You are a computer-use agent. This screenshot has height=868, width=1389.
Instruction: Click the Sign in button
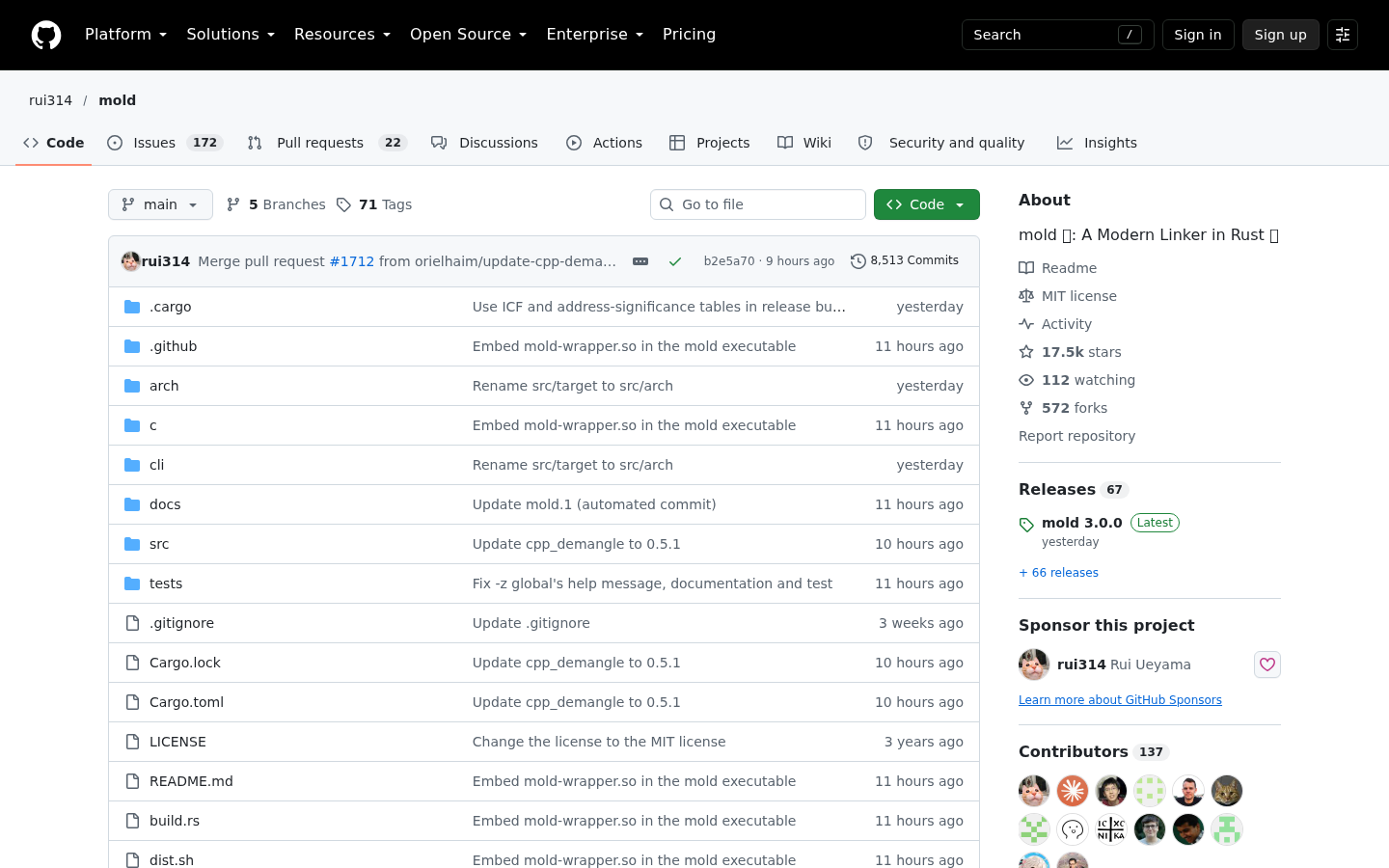1198,35
